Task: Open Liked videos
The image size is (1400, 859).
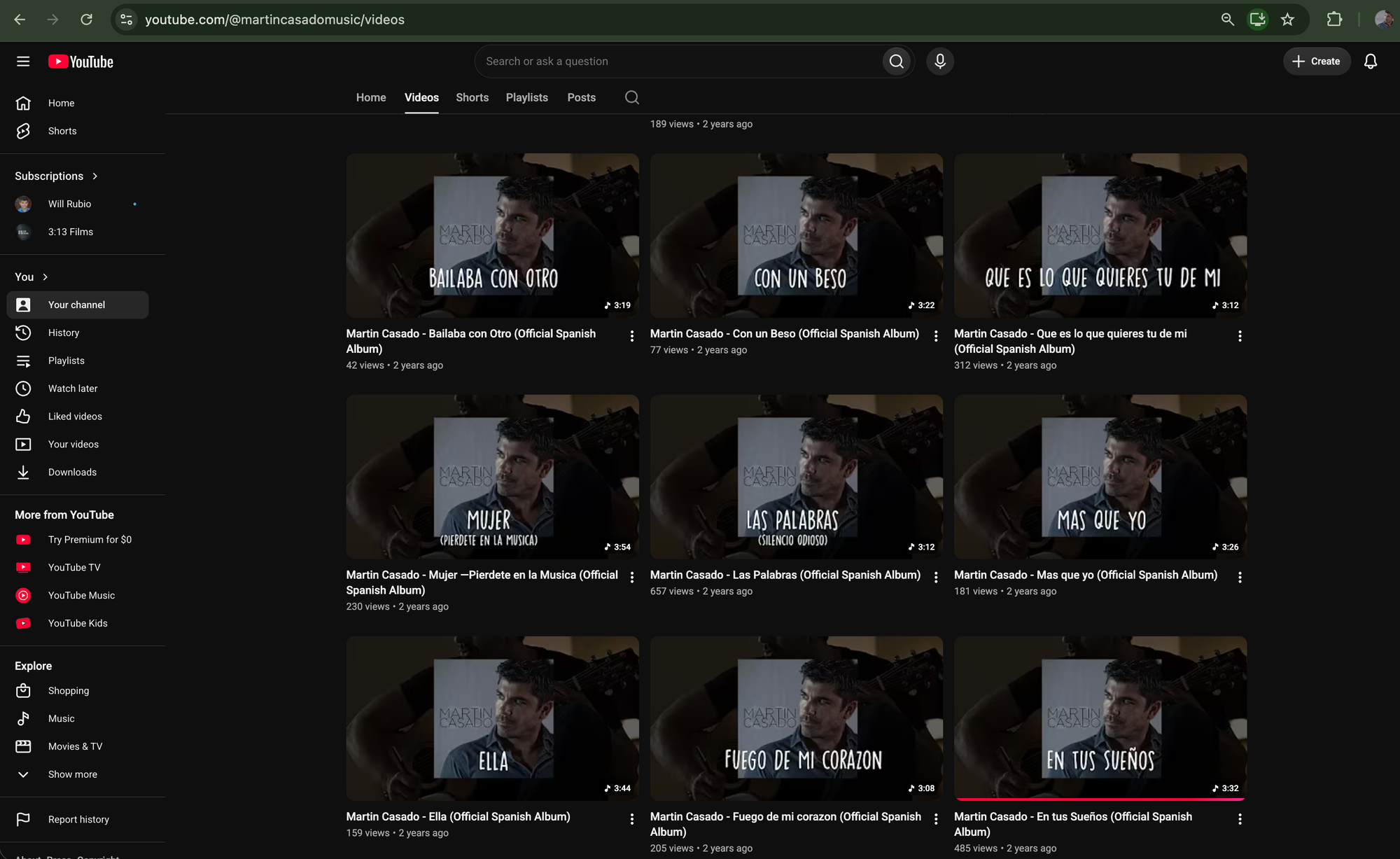Action: point(78,417)
